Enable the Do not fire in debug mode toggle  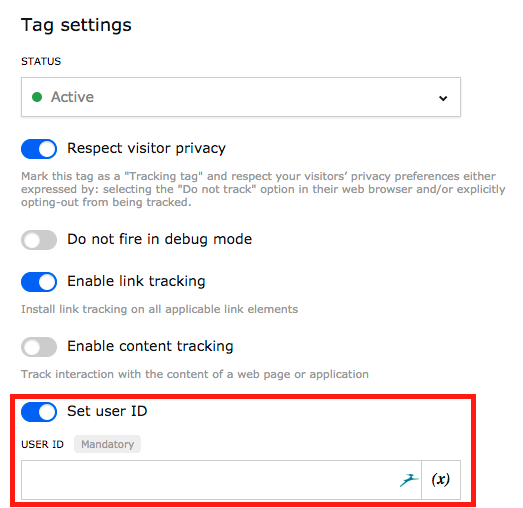point(39,240)
